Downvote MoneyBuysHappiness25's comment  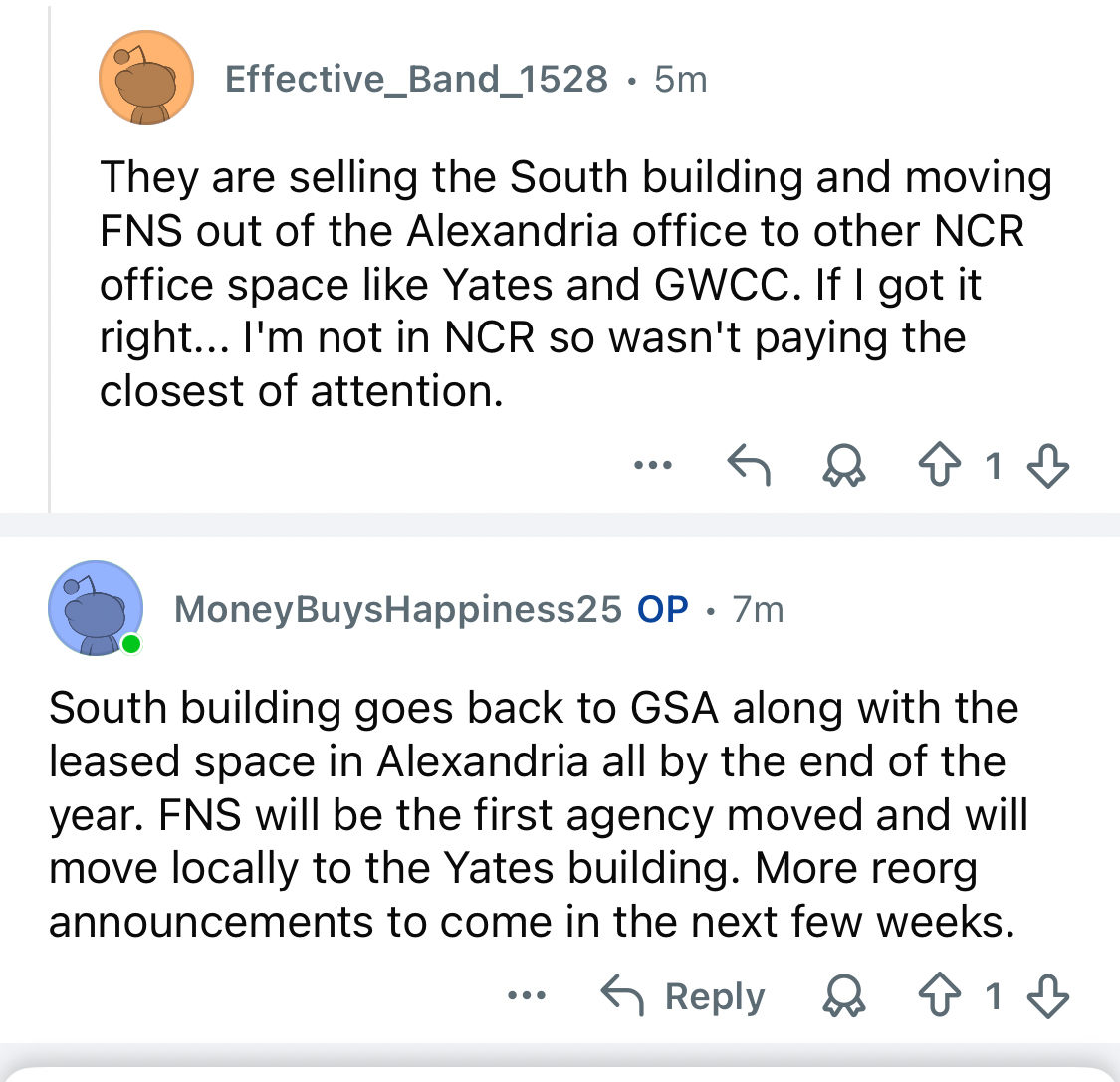pos(1048,995)
